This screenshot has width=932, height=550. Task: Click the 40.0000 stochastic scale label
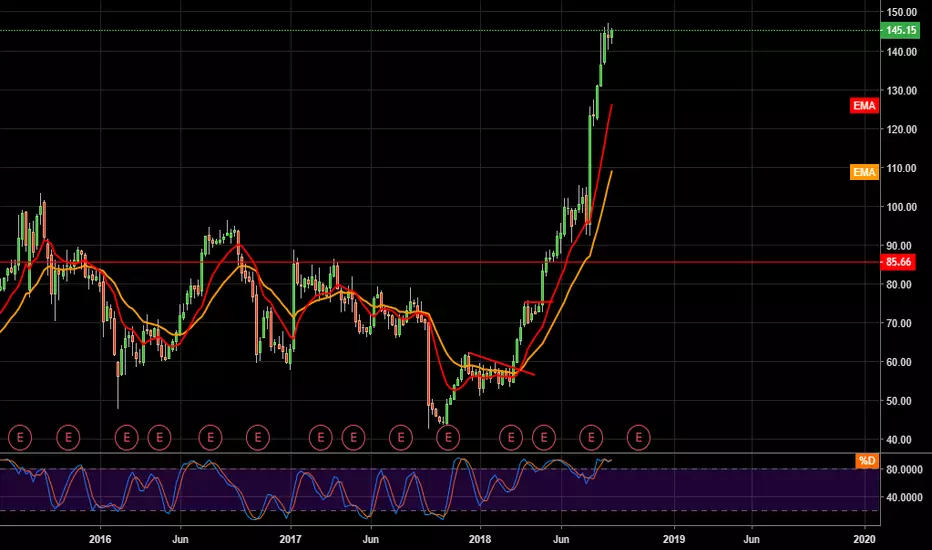pyautogui.click(x=904, y=498)
